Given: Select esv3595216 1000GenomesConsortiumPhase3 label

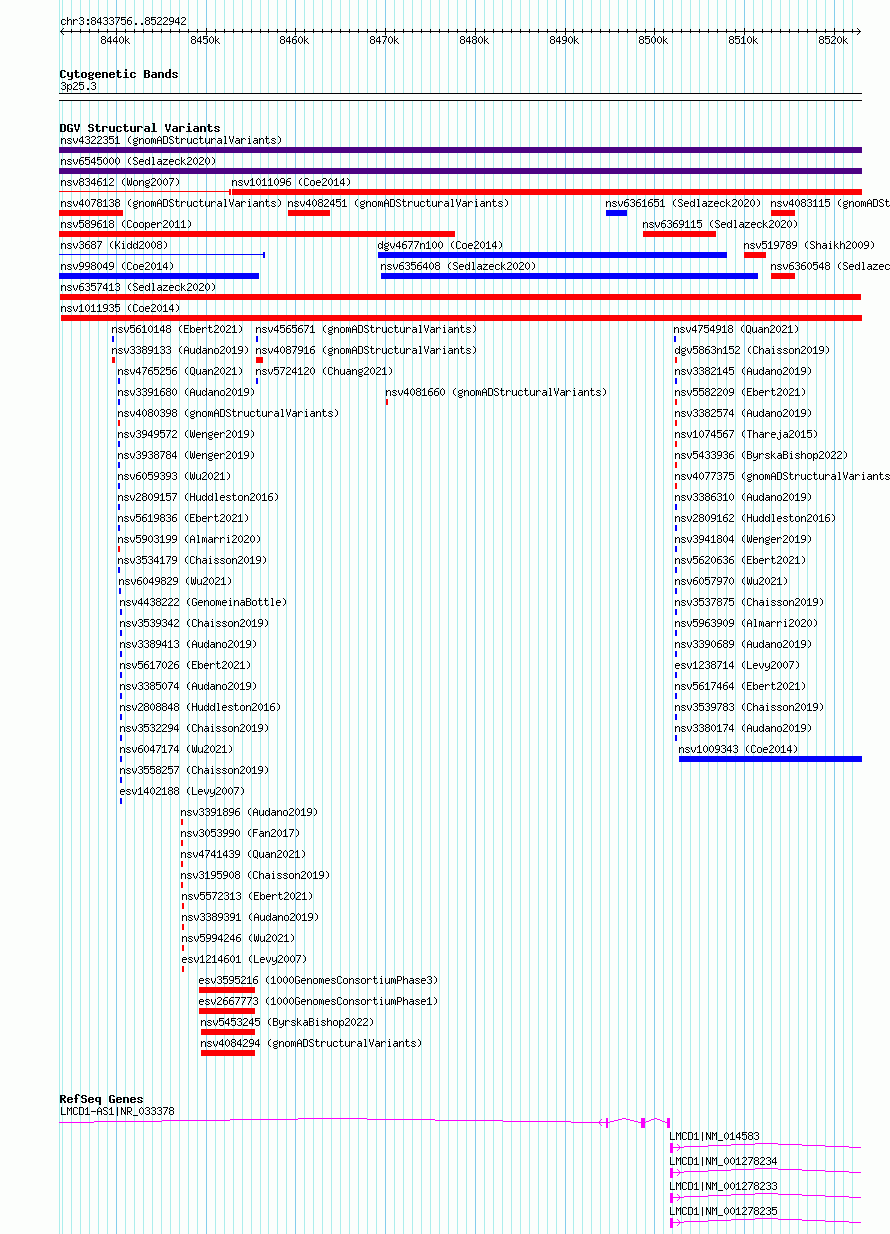Looking at the screenshot, I should click(318, 980).
